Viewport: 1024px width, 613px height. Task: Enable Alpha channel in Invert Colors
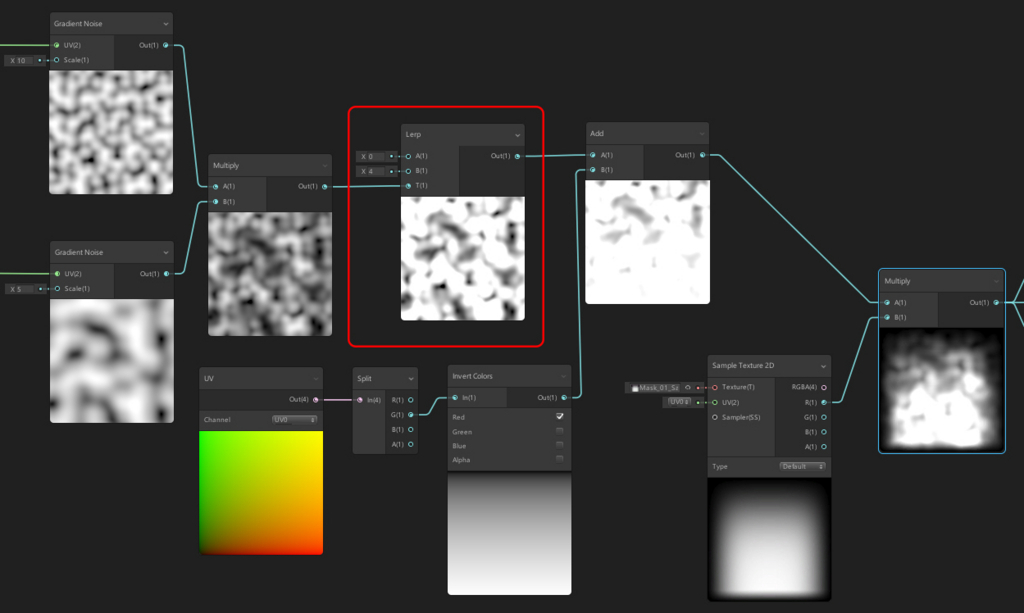(560, 459)
